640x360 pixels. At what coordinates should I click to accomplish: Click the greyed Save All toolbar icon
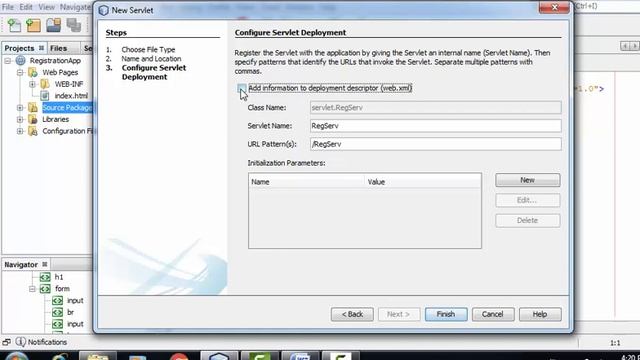tap(74, 25)
